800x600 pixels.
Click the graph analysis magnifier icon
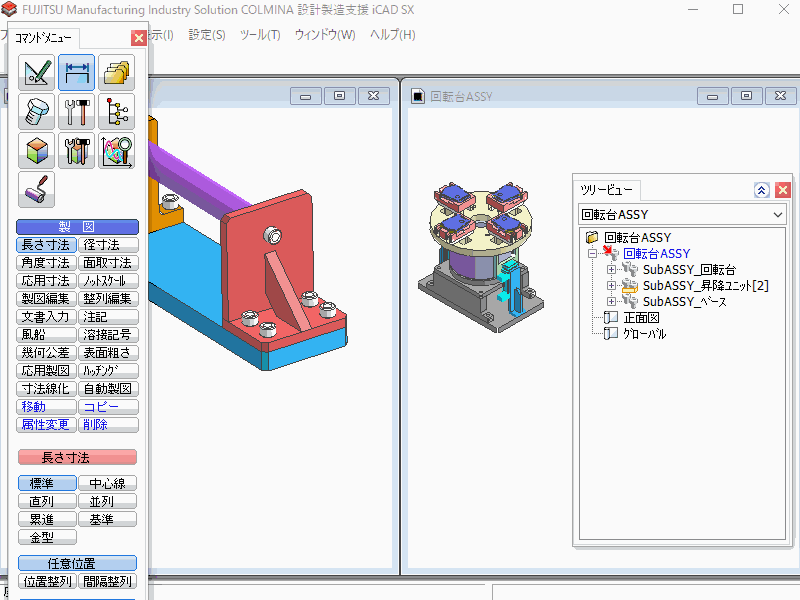click(x=117, y=150)
